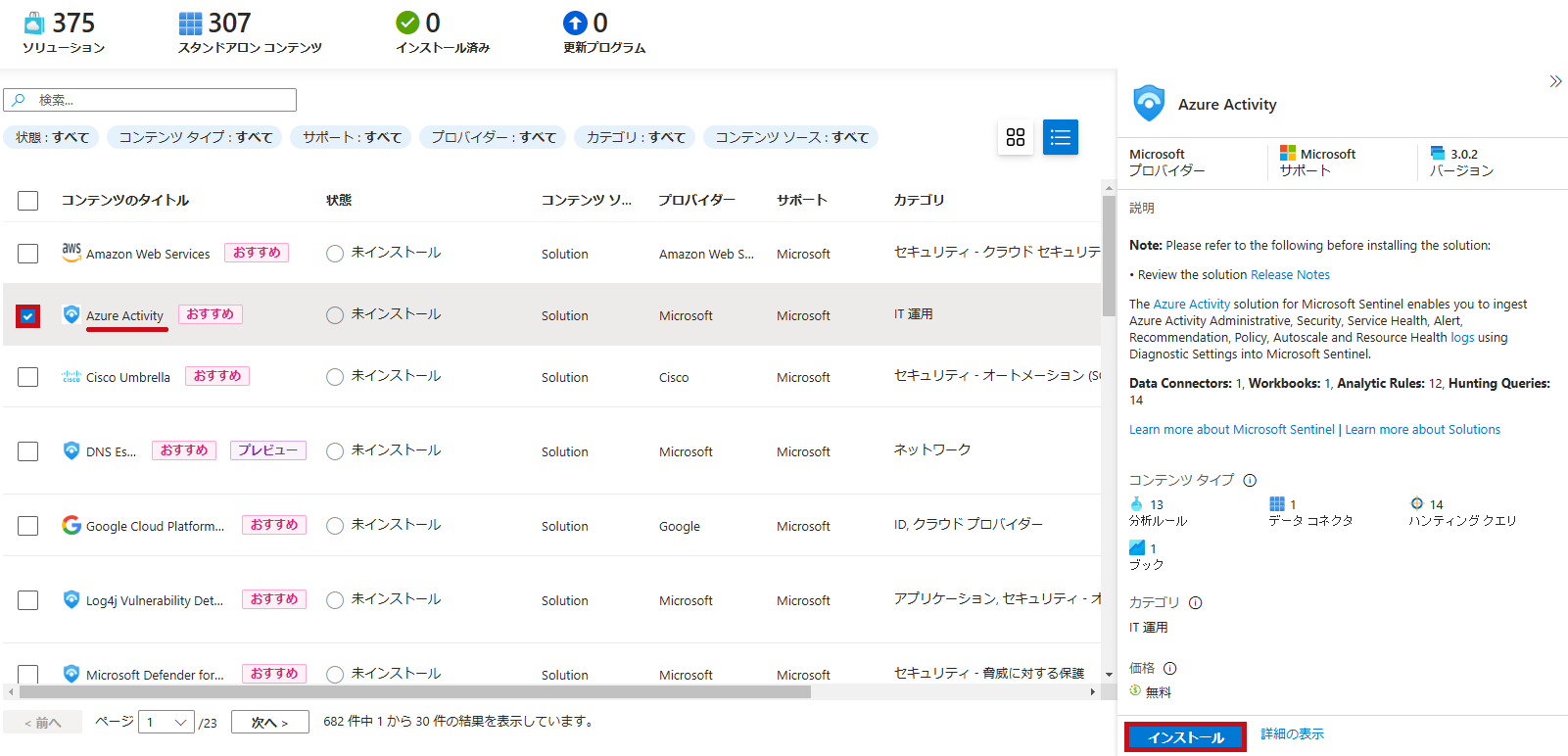1568x756 pixels.
Task: Click the Microsoft logo beside サポート
Action: tap(1288, 154)
